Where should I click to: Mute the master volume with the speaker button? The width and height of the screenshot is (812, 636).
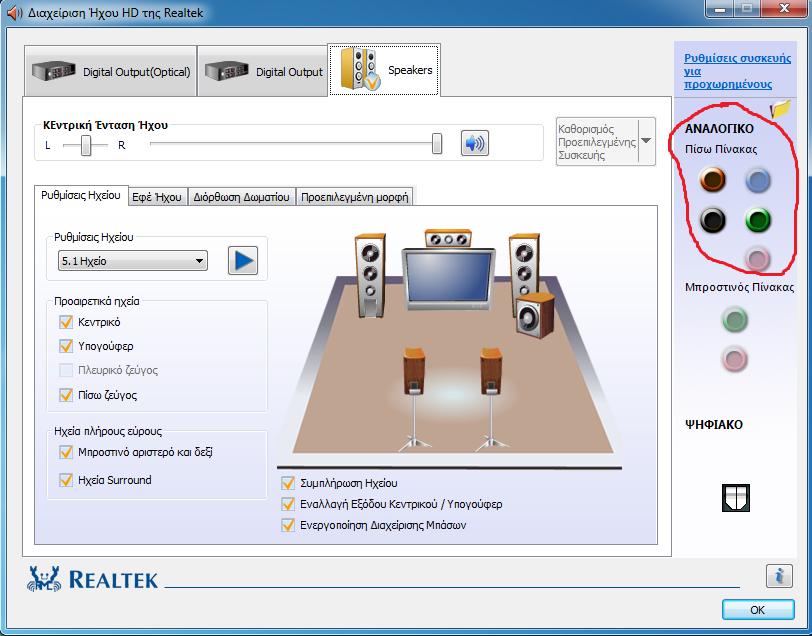(x=475, y=143)
